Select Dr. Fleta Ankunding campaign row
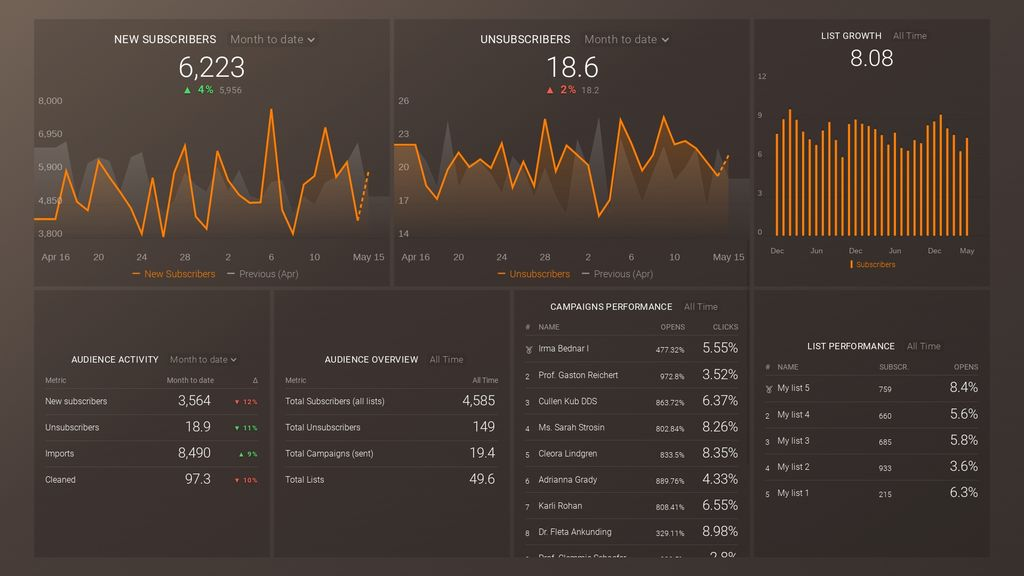This screenshot has height=576, width=1024. (632, 532)
